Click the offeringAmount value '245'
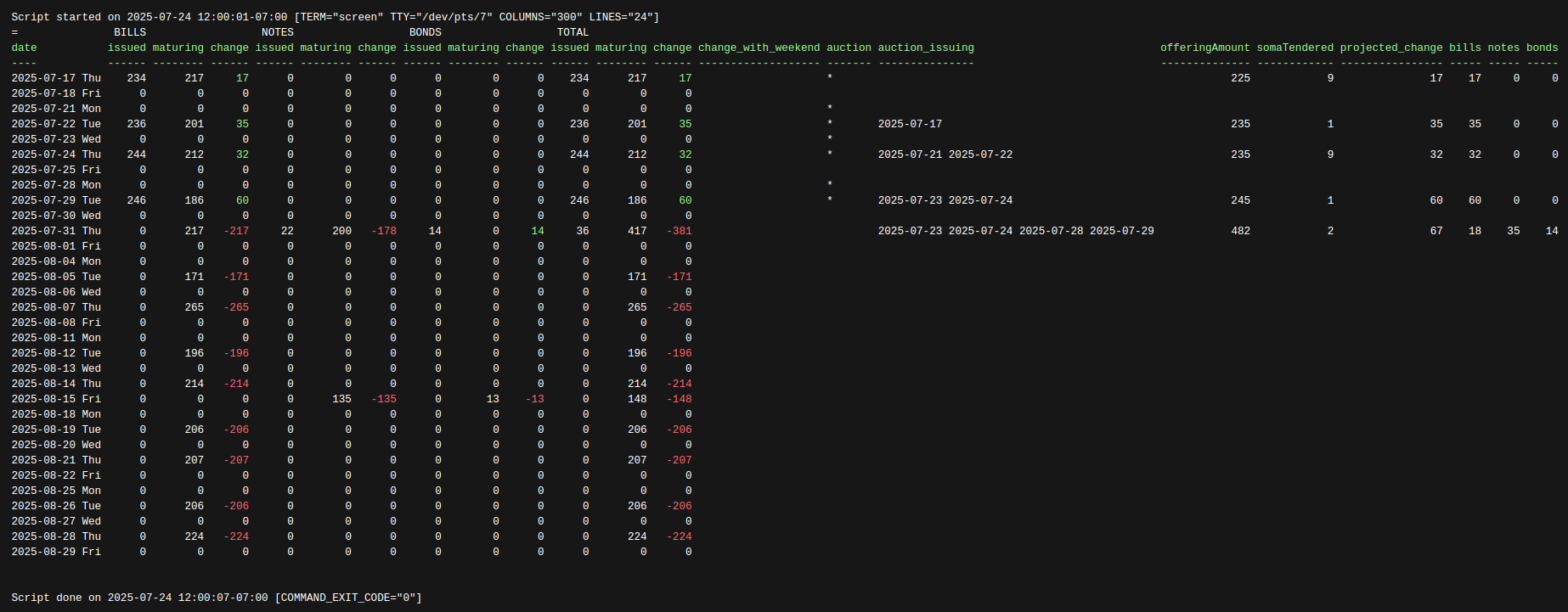Viewport: 1568px width, 612px height. tap(1241, 200)
